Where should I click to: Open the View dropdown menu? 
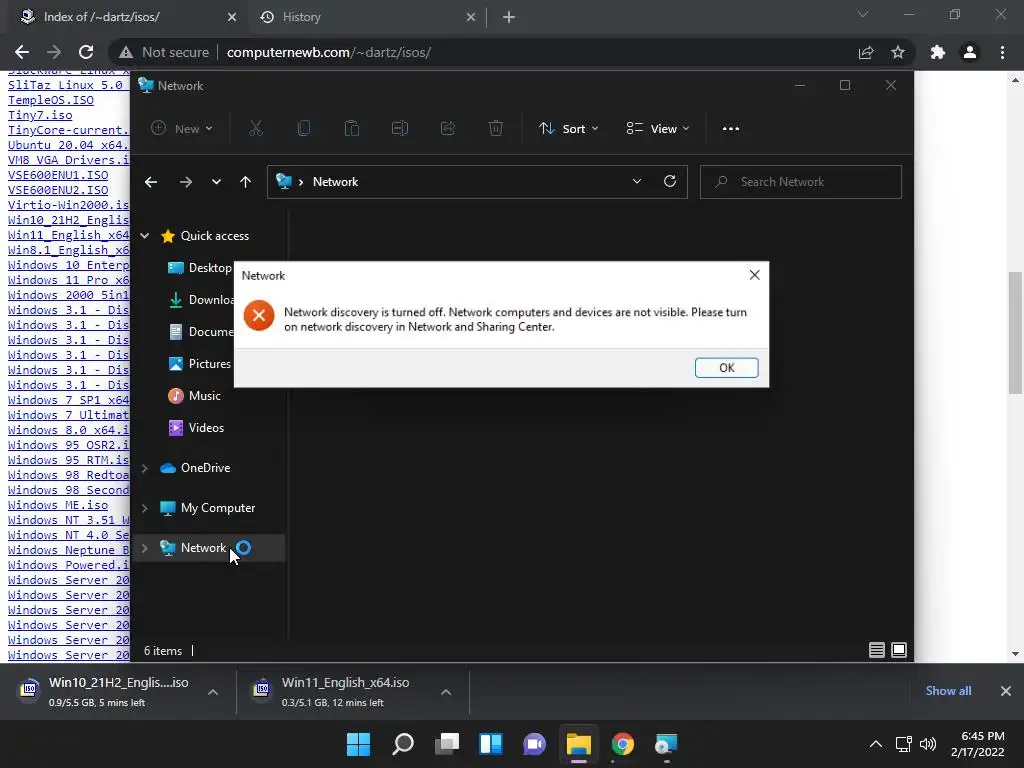tap(658, 129)
